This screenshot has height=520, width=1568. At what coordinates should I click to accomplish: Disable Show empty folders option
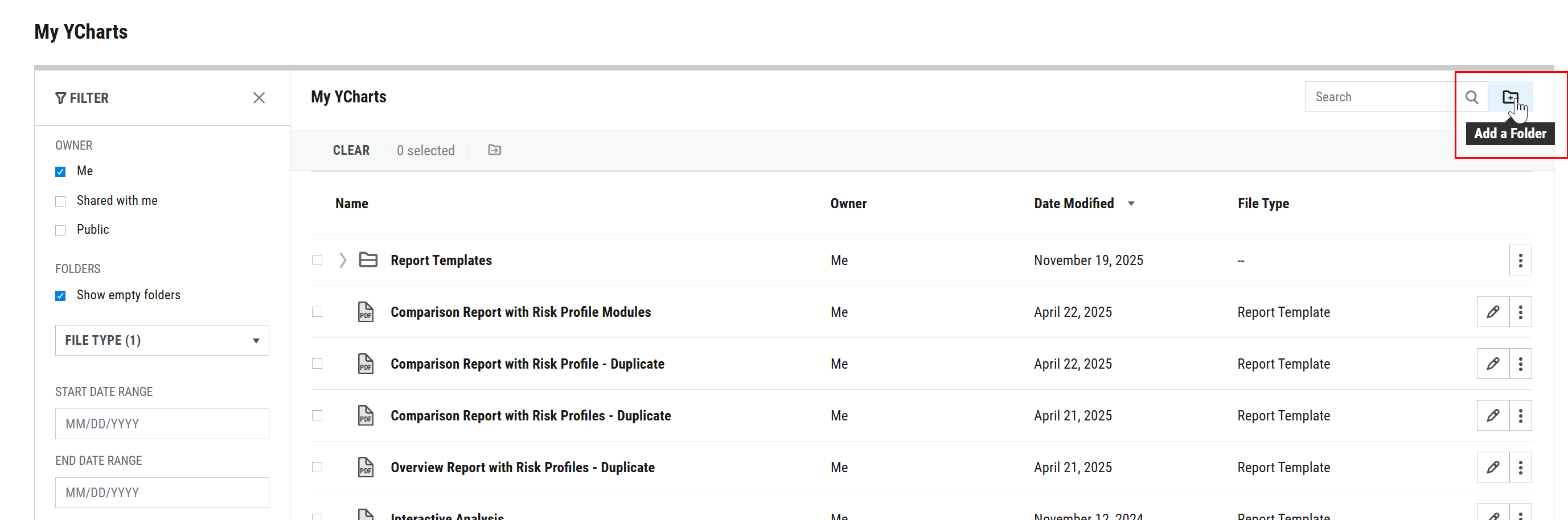pos(60,296)
